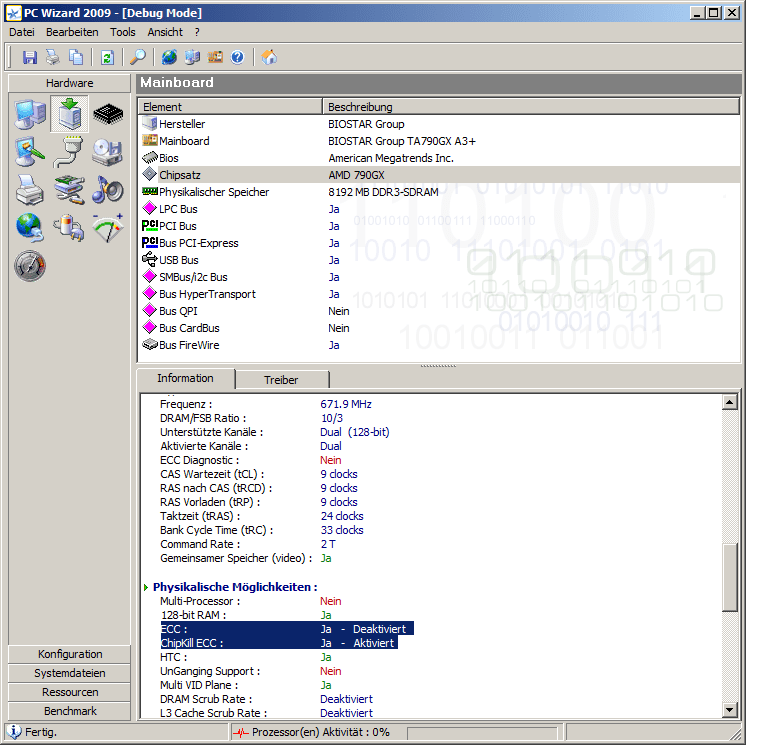Open the Drives disk icon
Screen dimensions: 768x745
coord(108,152)
